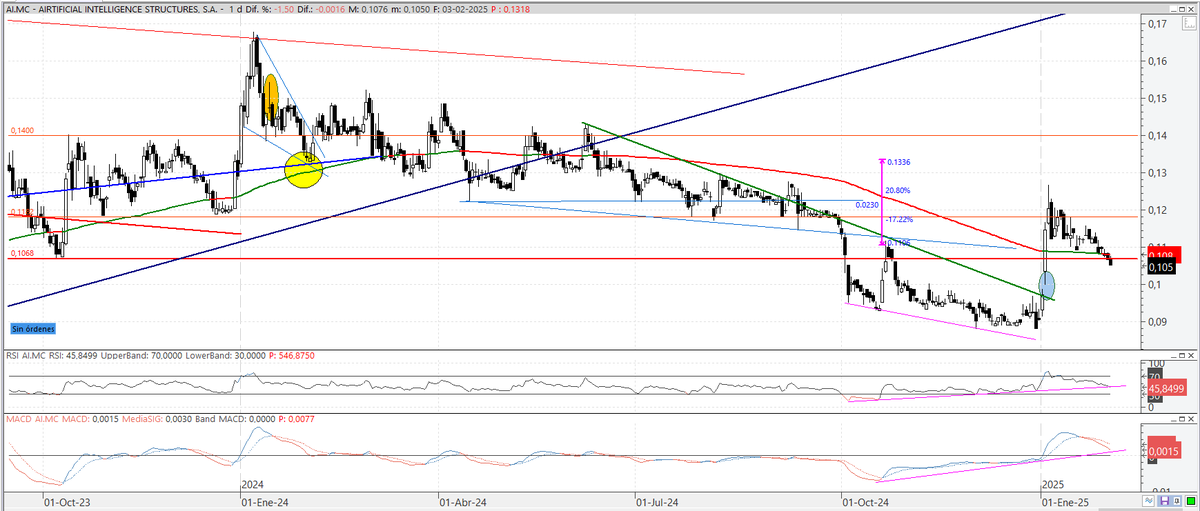Click the pin icon in bottom-right corner
Viewport: 1200px width, 511px height.
point(1177,500)
